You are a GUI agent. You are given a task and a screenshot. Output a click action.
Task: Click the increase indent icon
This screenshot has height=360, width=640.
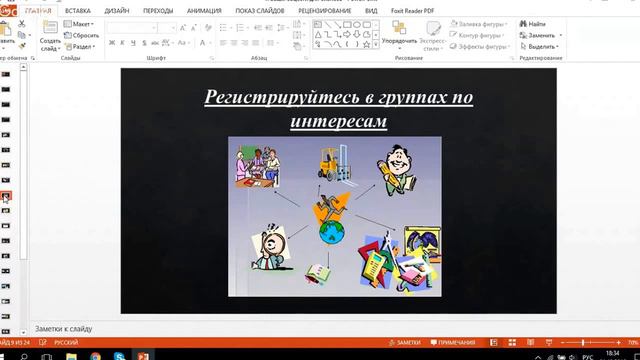269,28
